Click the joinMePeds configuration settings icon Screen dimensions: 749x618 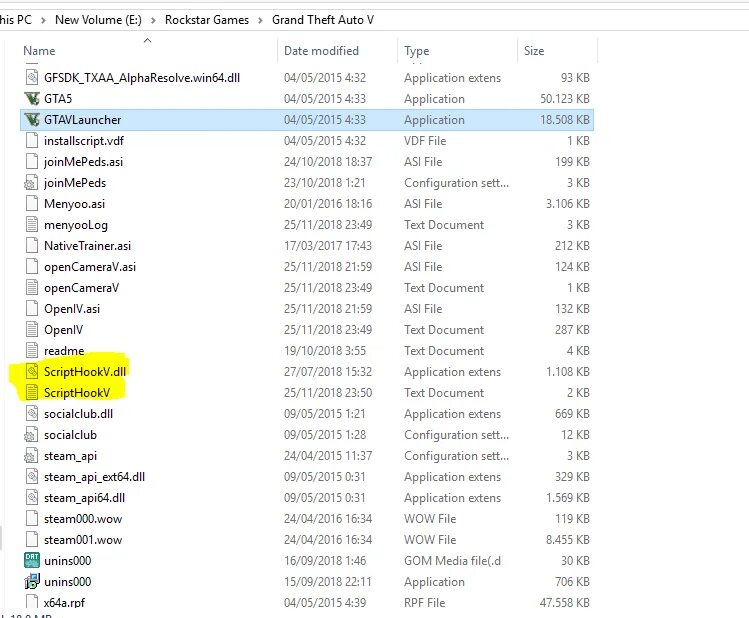point(31,183)
